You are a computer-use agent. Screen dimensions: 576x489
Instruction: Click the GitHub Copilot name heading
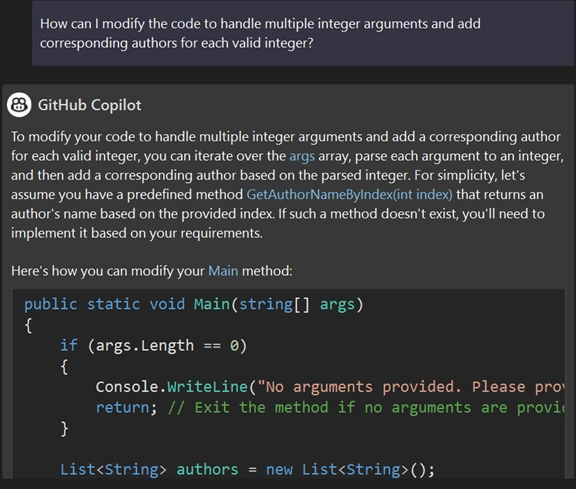click(89, 105)
